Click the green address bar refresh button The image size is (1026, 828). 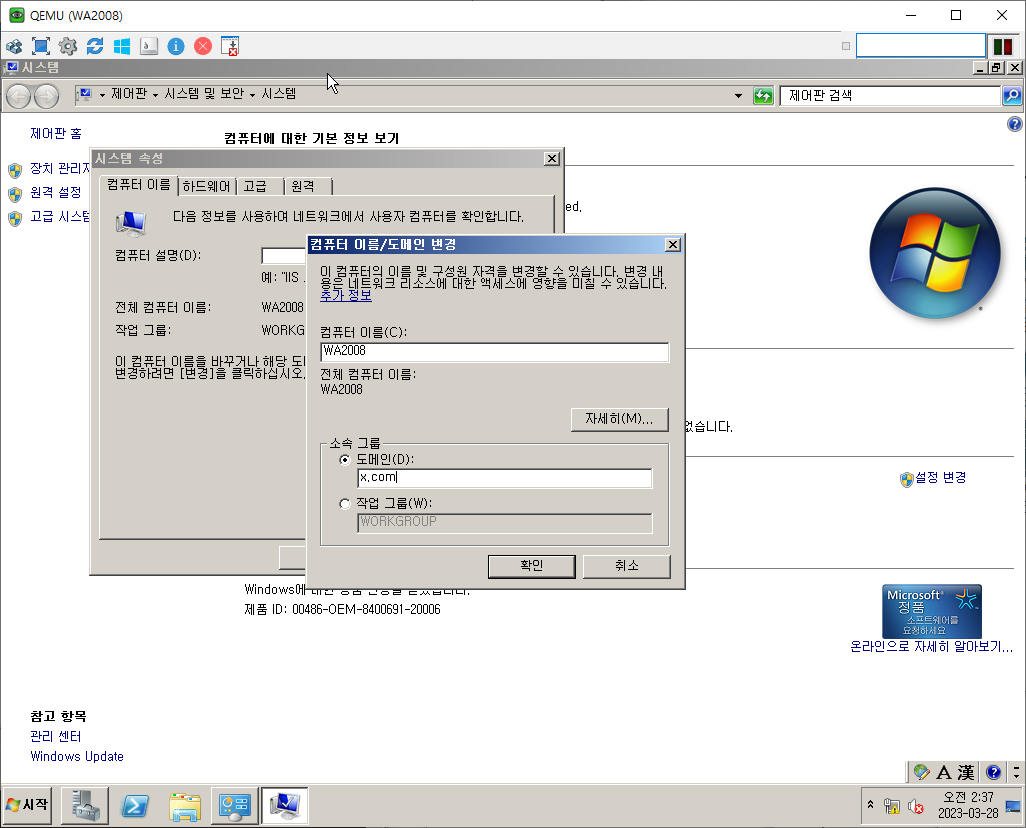[764, 96]
